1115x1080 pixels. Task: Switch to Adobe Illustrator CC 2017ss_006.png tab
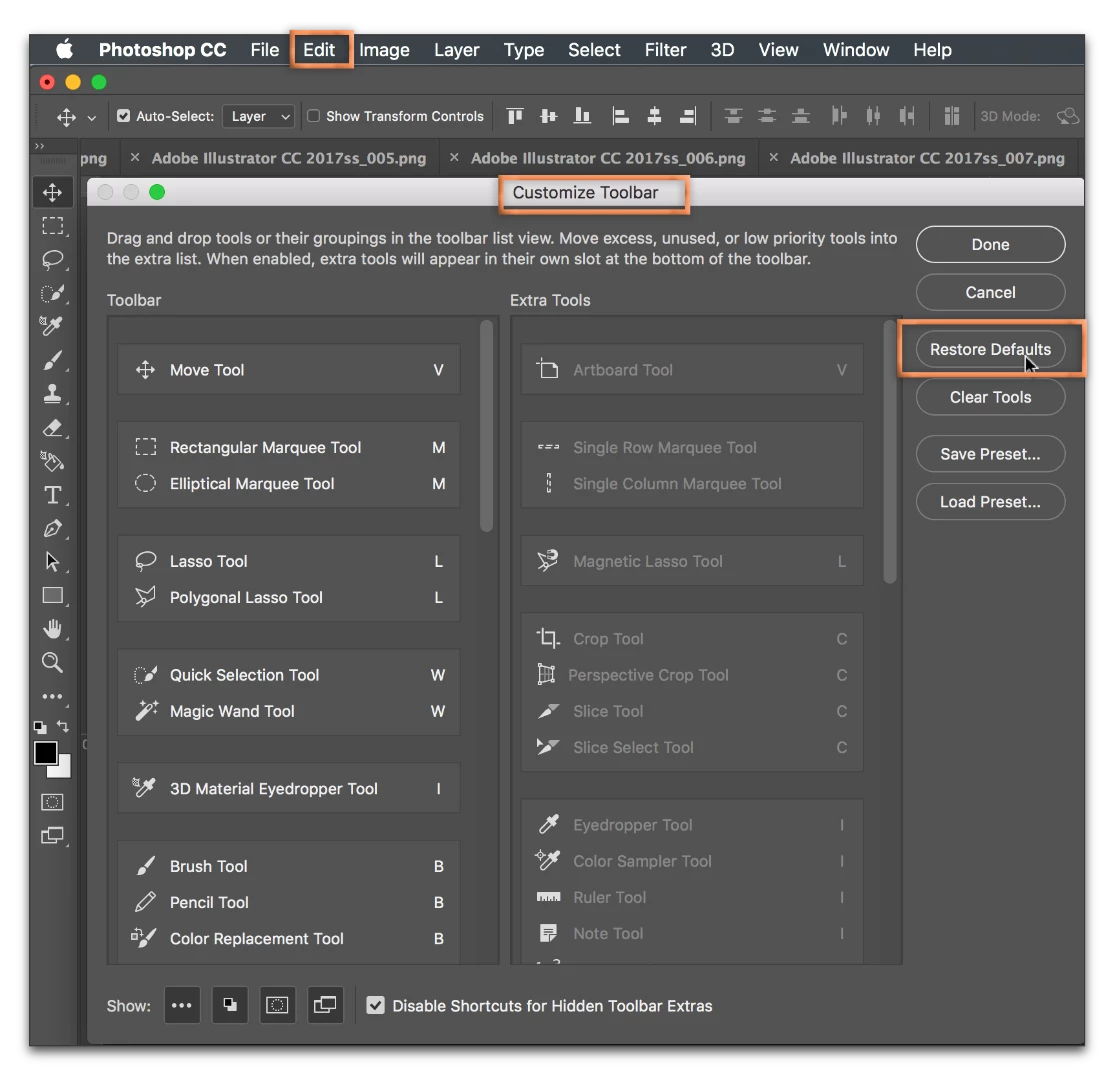point(608,158)
